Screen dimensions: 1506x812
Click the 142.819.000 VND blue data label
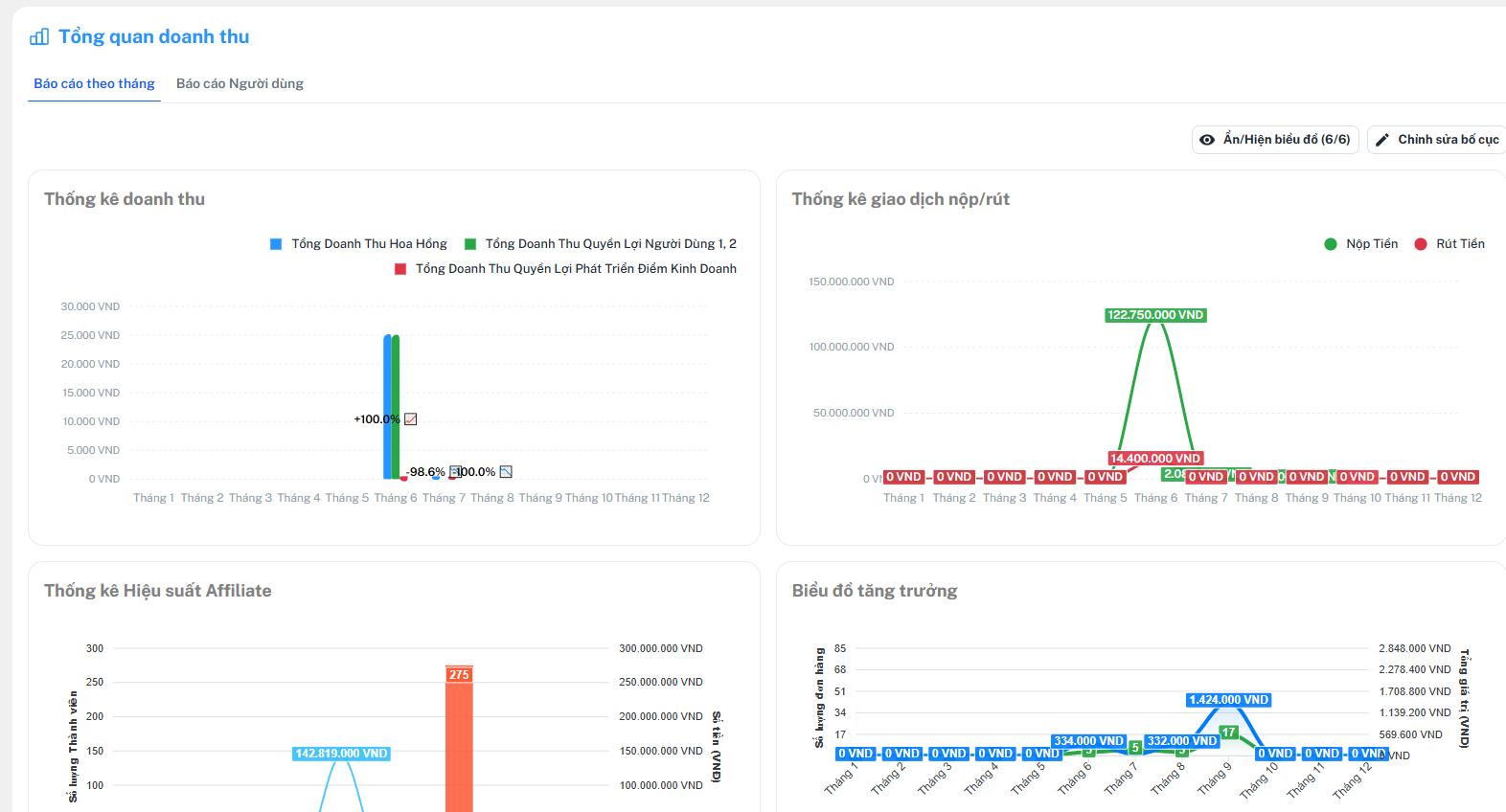341,754
